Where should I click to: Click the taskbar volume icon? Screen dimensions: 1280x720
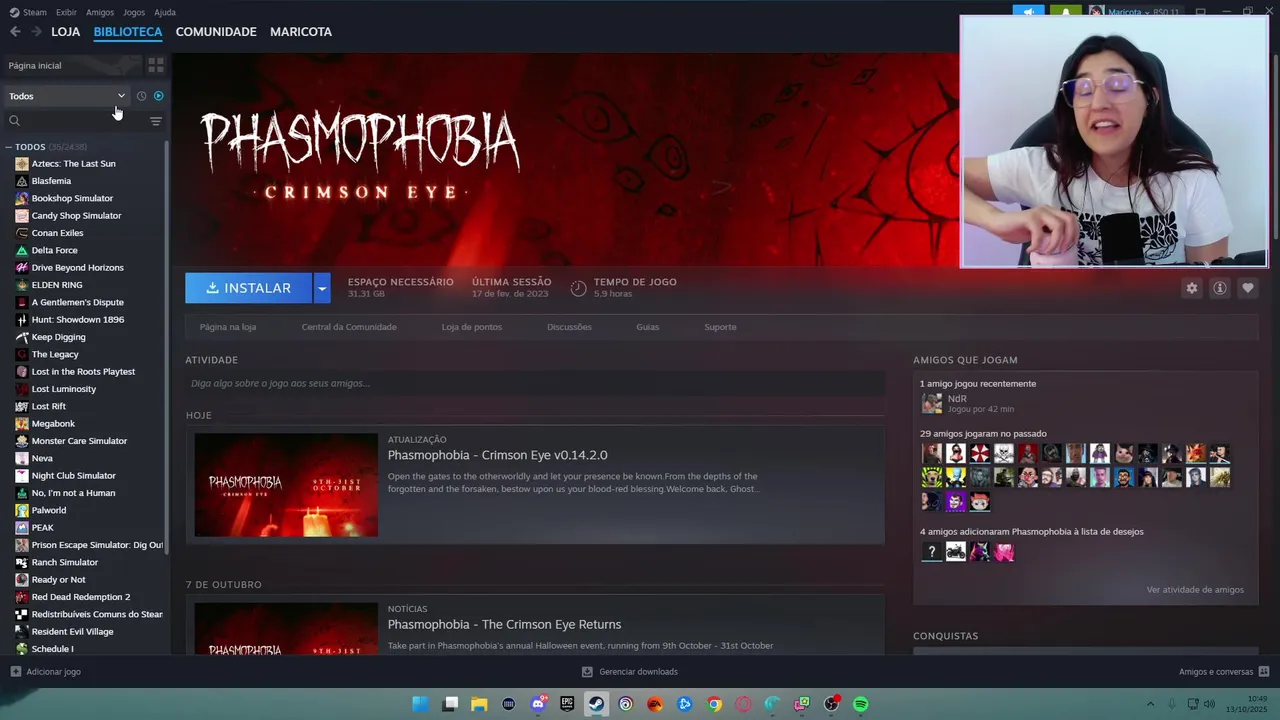1210,704
